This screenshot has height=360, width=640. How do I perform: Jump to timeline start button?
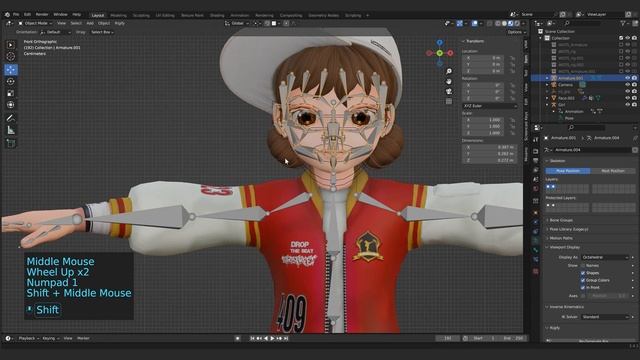[x=252, y=338]
